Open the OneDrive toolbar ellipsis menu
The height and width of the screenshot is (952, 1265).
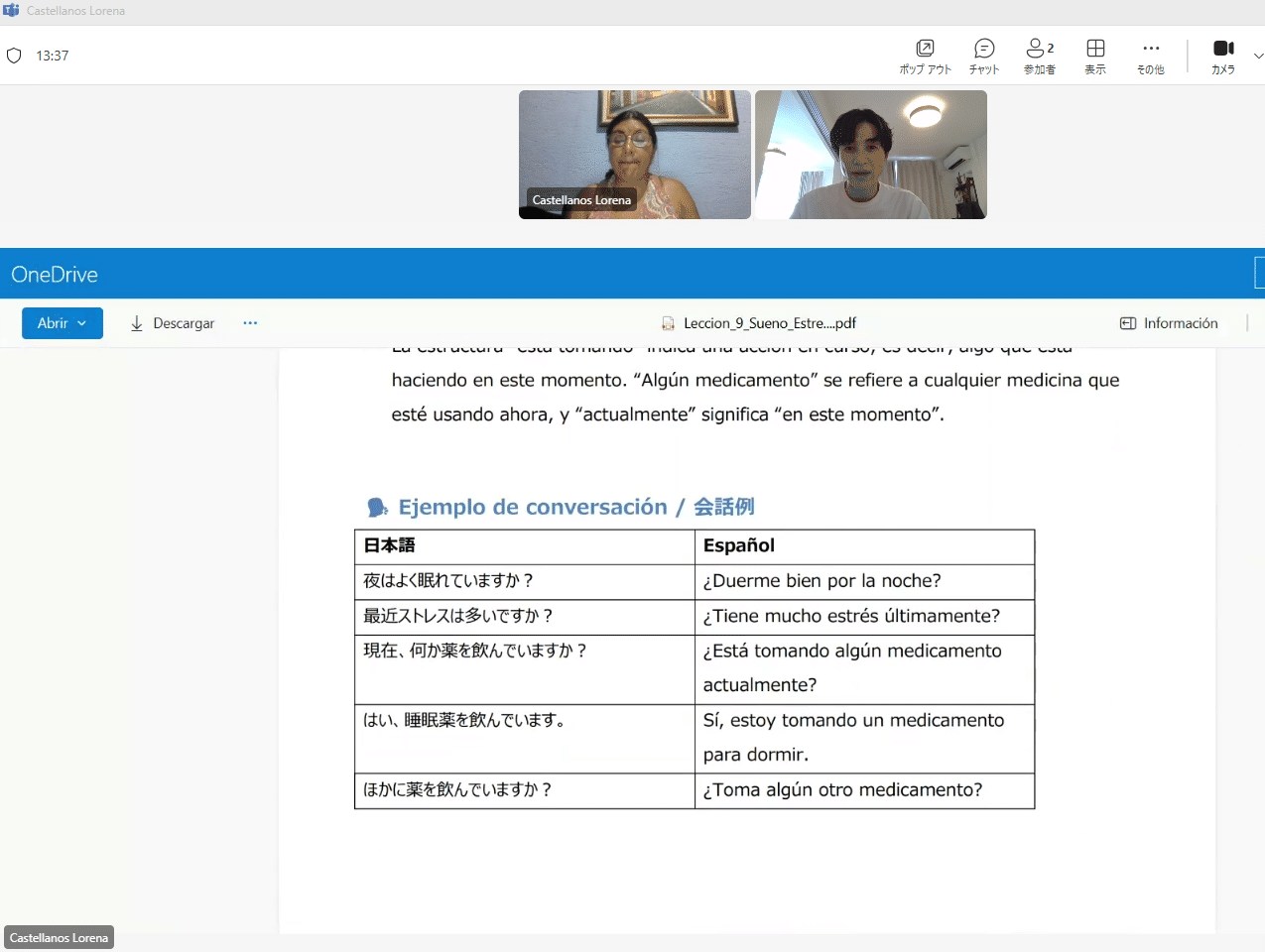coord(250,323)
